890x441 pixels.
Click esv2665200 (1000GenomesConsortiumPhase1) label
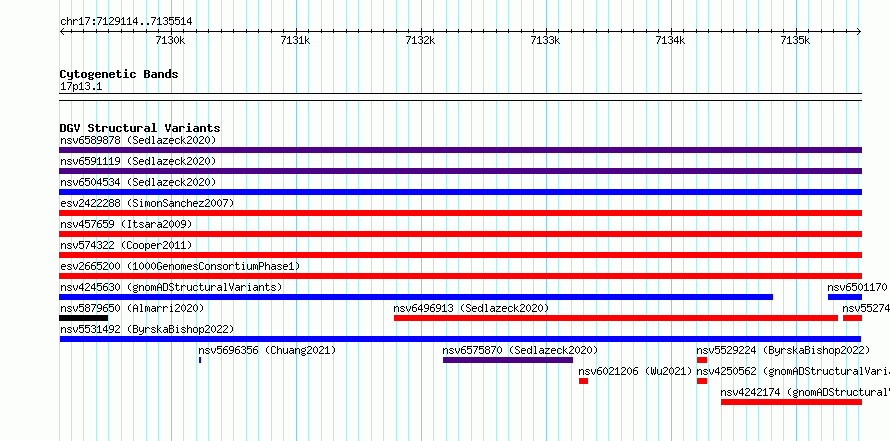(x=180, y=266)
